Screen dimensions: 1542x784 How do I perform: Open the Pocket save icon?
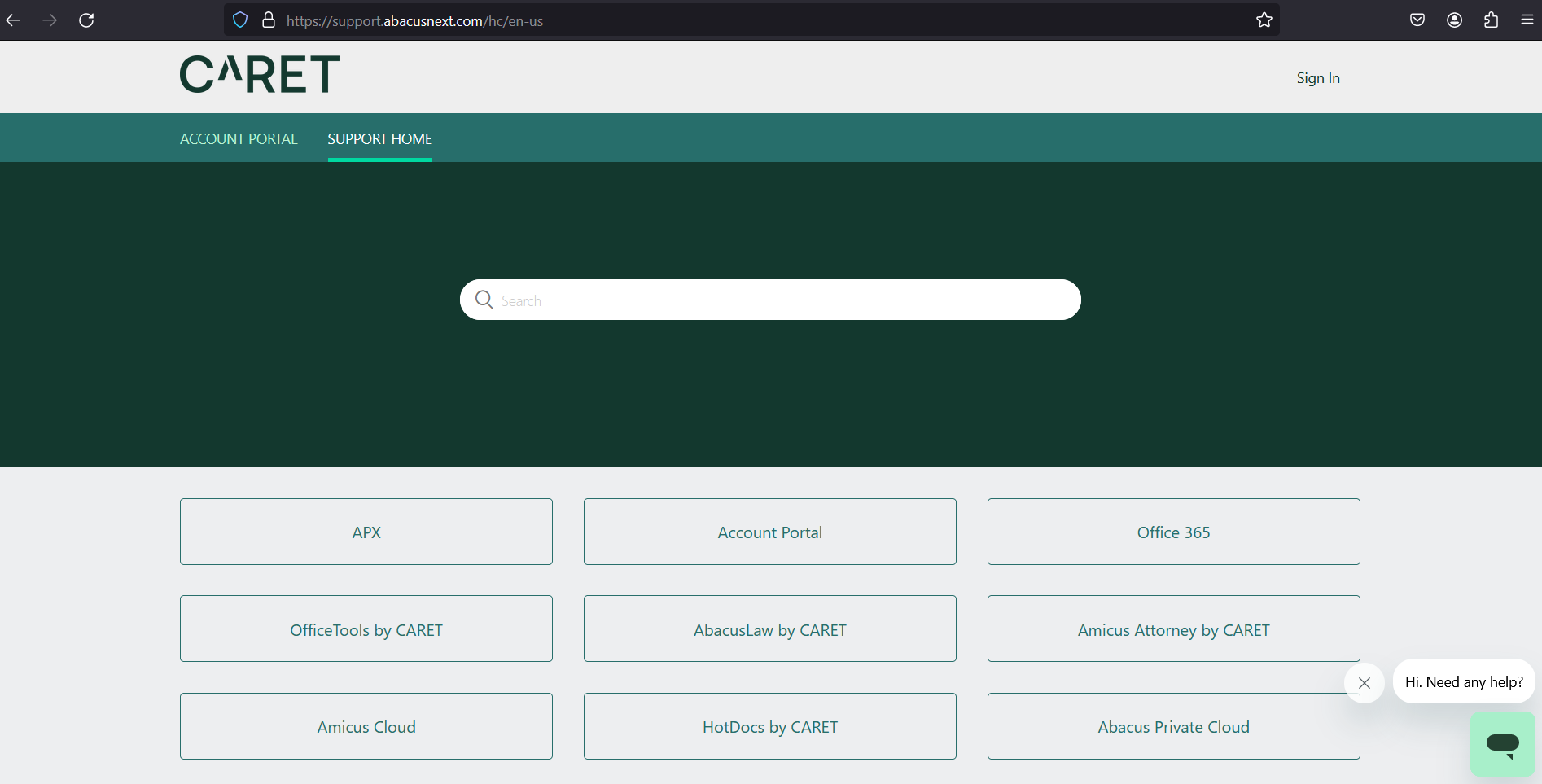[1417, 20]
